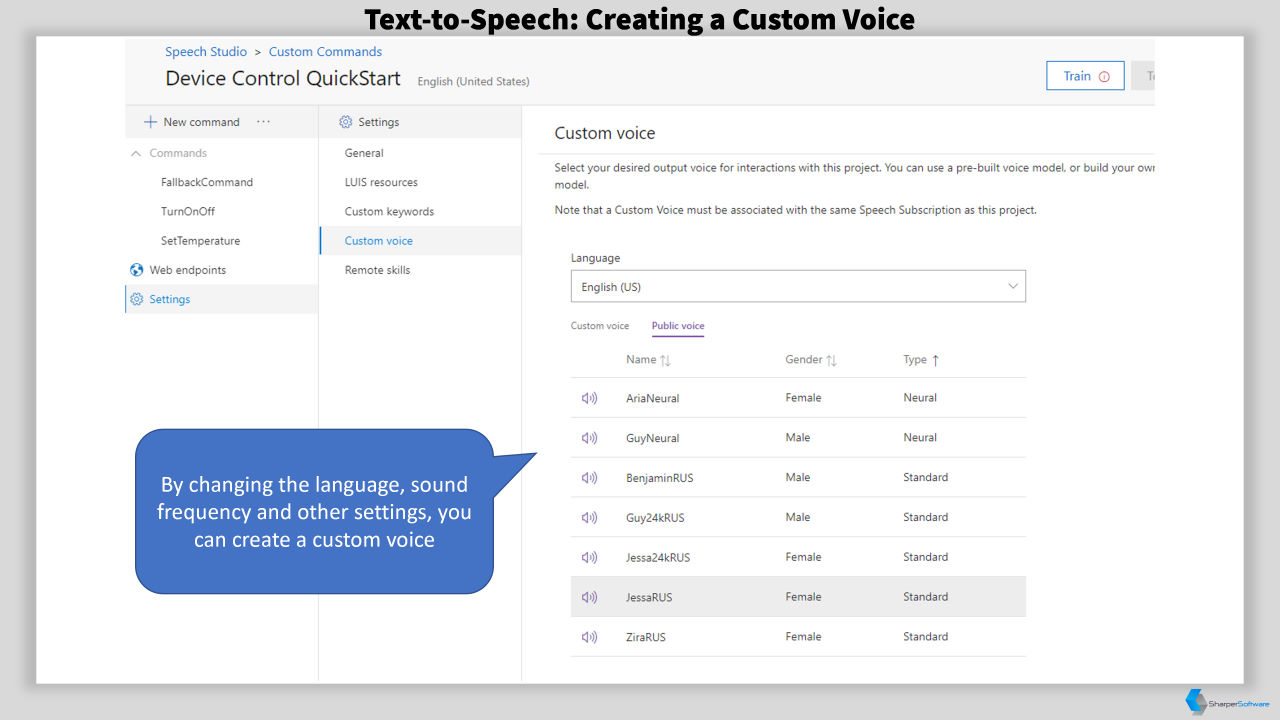Click the English (United States) project language label

[x=473, y=81]
